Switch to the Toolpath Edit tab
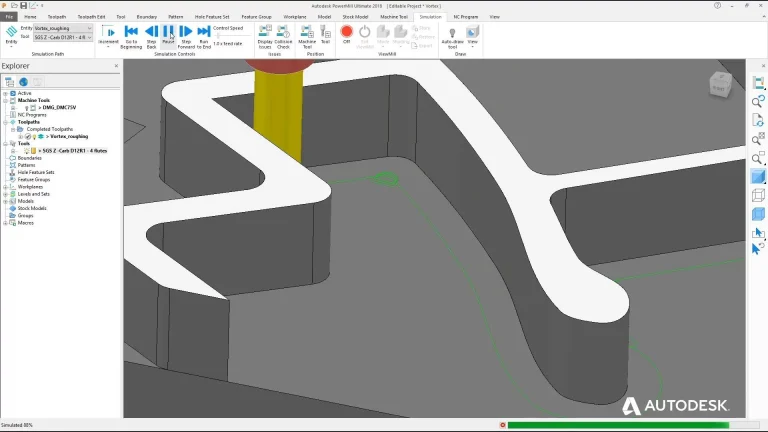 coord(92,17)
